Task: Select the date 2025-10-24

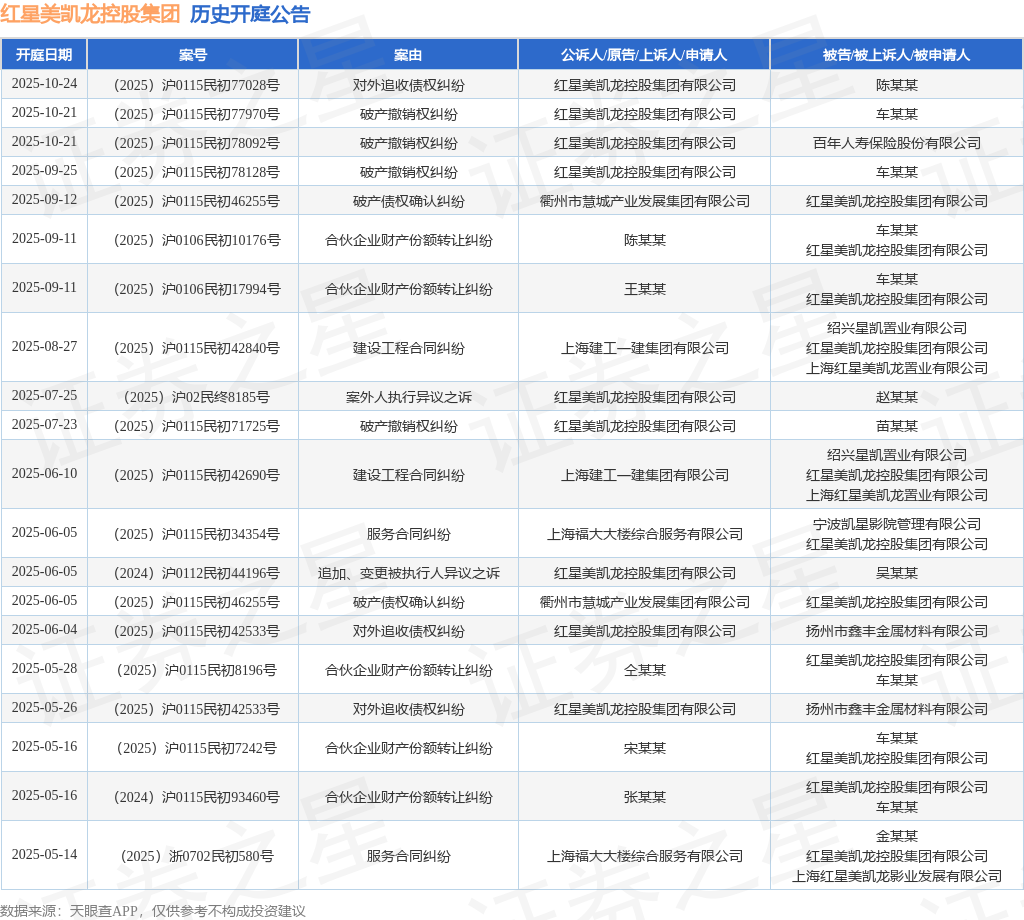Action: coord(44,84)
